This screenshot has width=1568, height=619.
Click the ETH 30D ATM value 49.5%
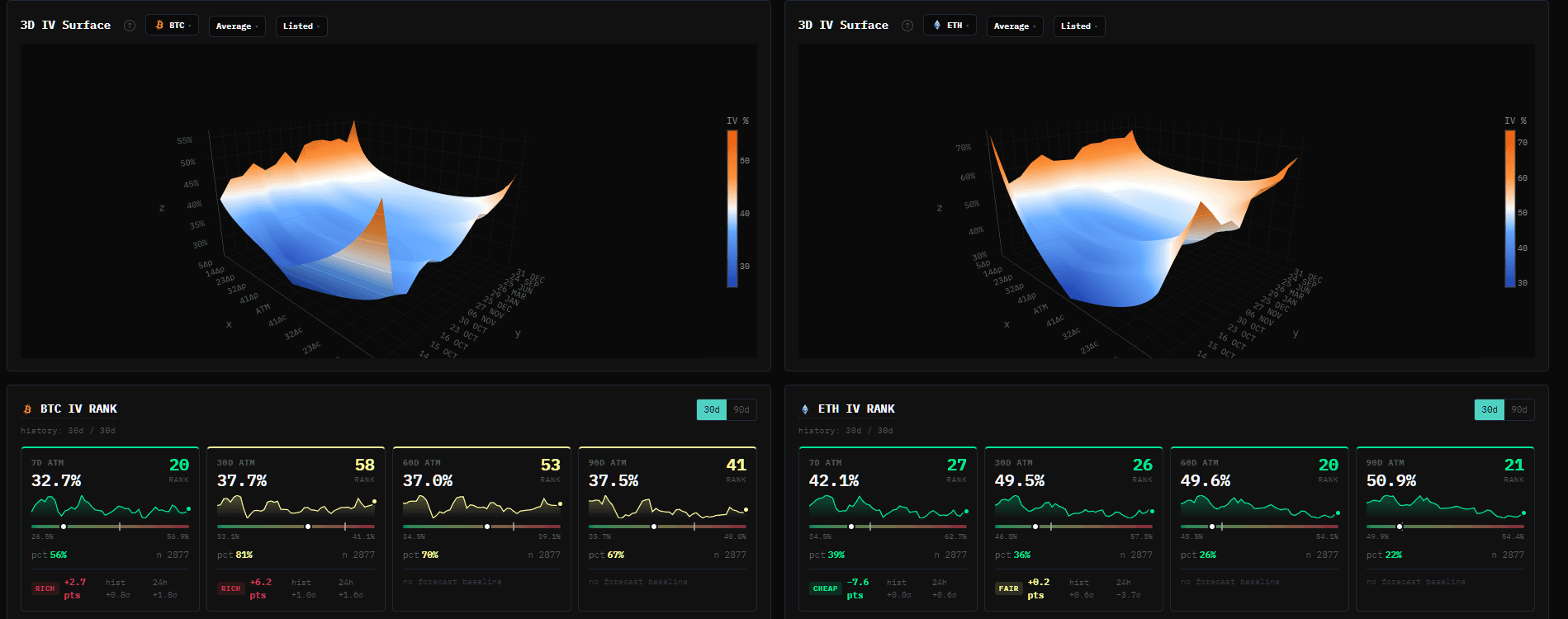[x=1020, y=480]
